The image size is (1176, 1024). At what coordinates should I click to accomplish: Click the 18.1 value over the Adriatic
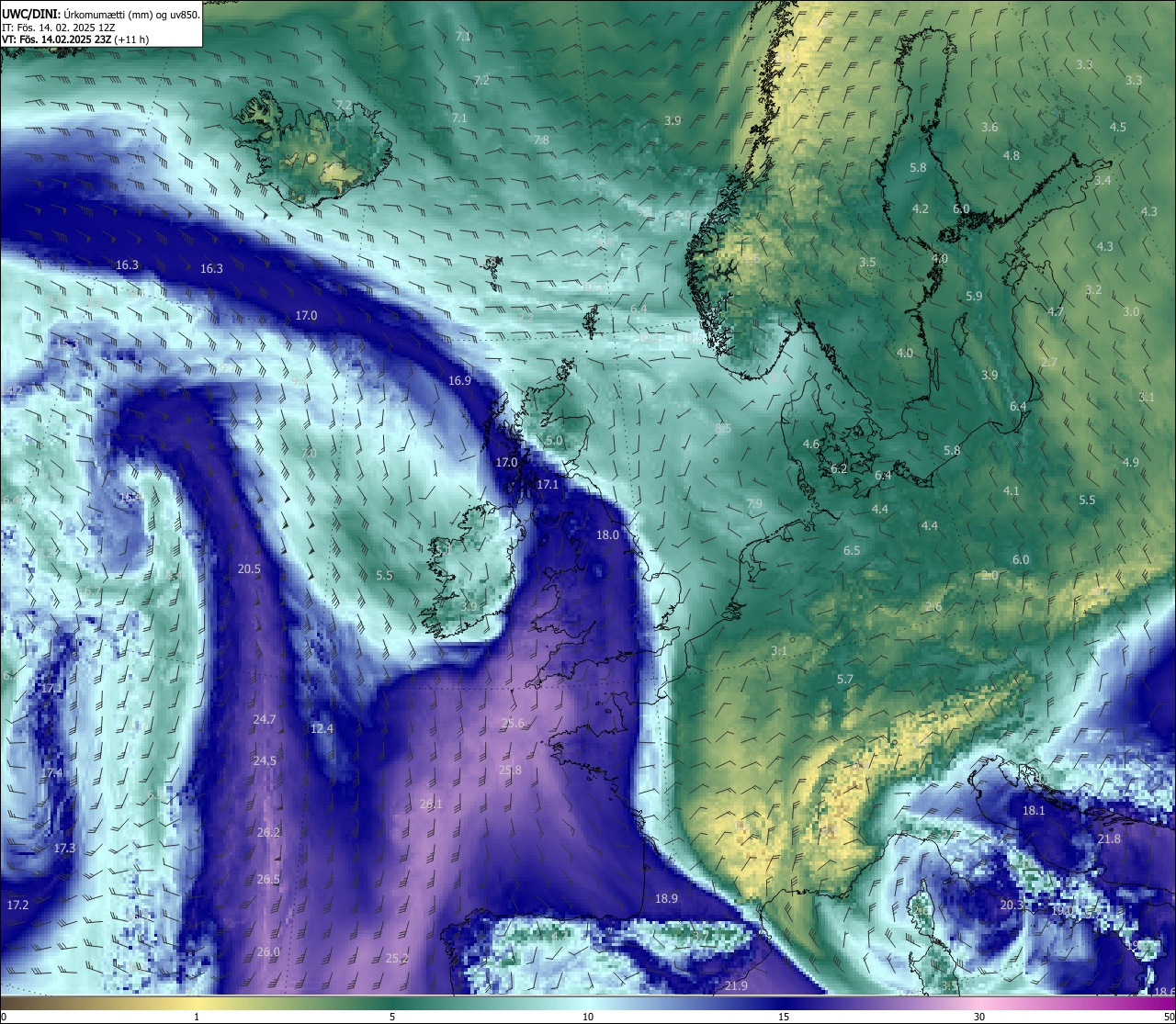point(1034,810)
